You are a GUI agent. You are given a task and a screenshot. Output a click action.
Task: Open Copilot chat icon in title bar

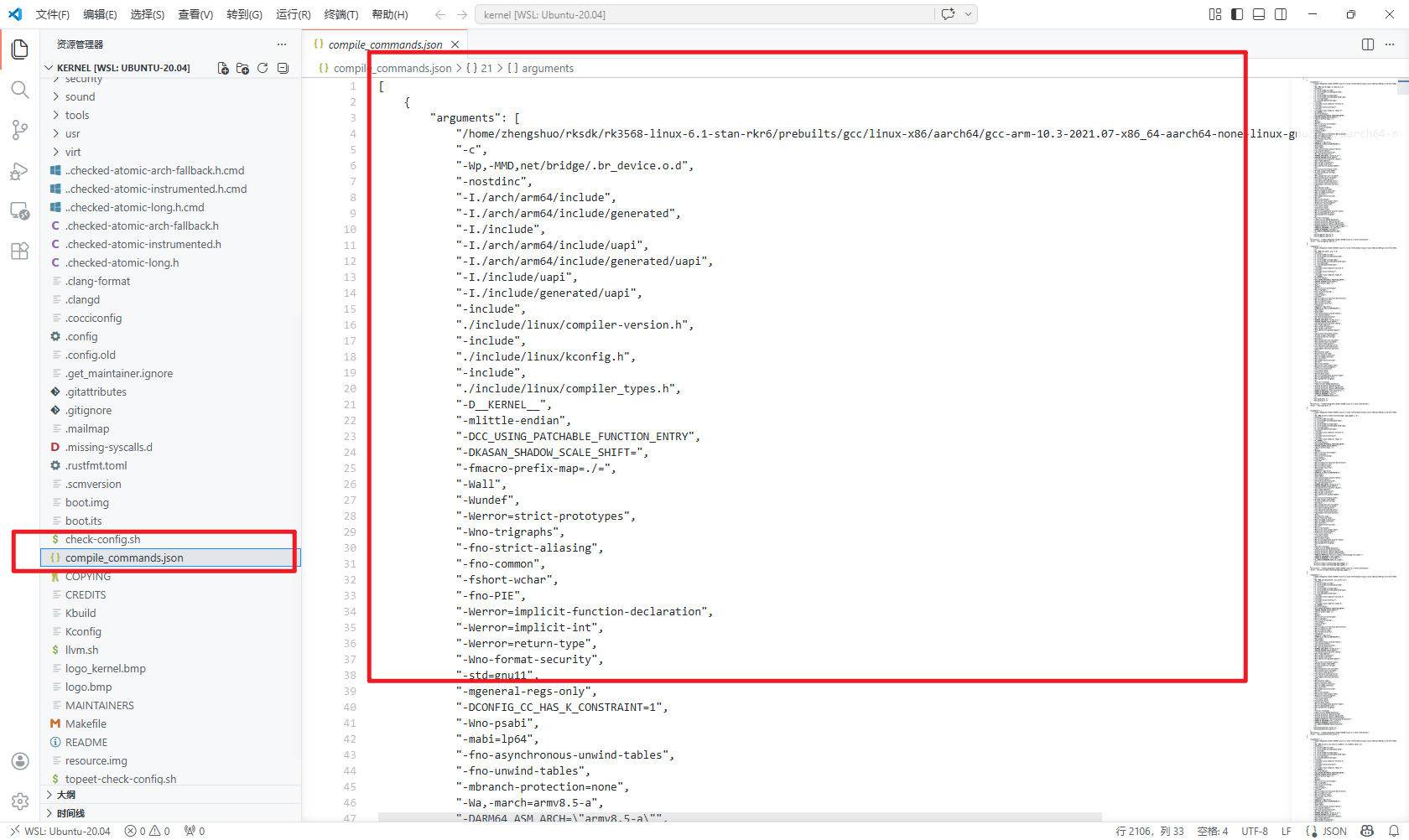coord(949,14)
